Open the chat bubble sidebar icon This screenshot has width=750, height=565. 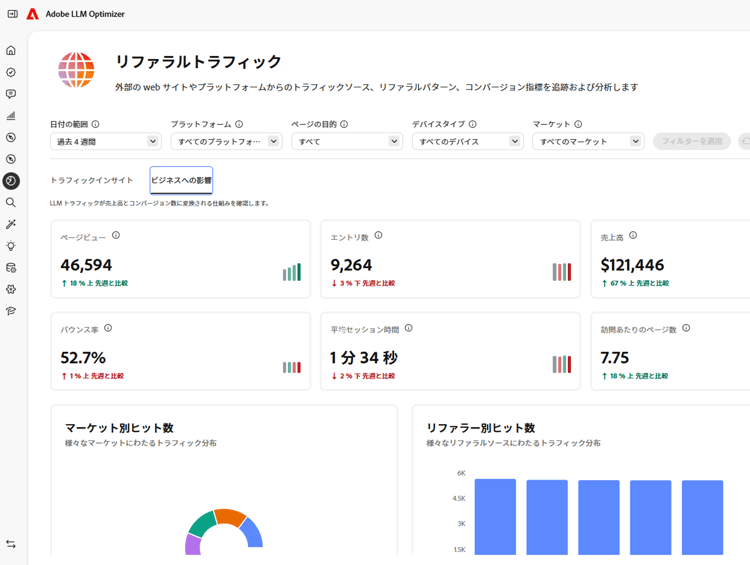pos(11,94)
